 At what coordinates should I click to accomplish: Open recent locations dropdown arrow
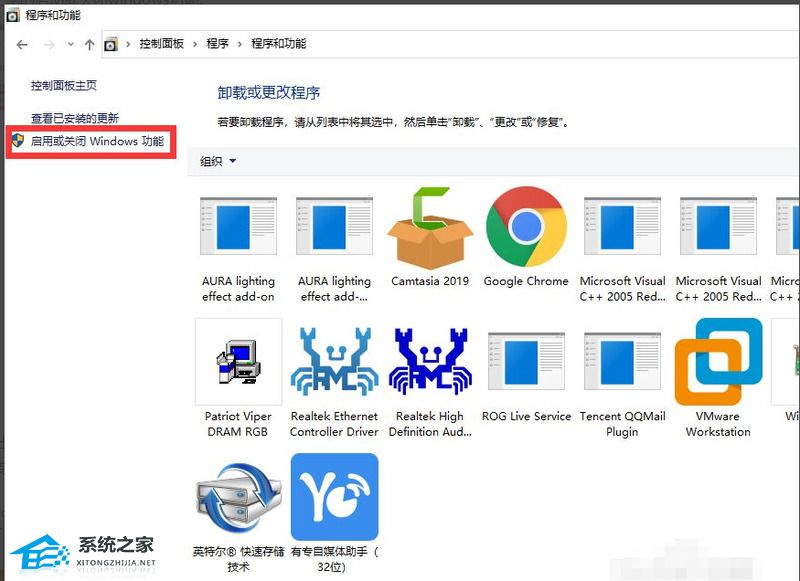(70, 44)
